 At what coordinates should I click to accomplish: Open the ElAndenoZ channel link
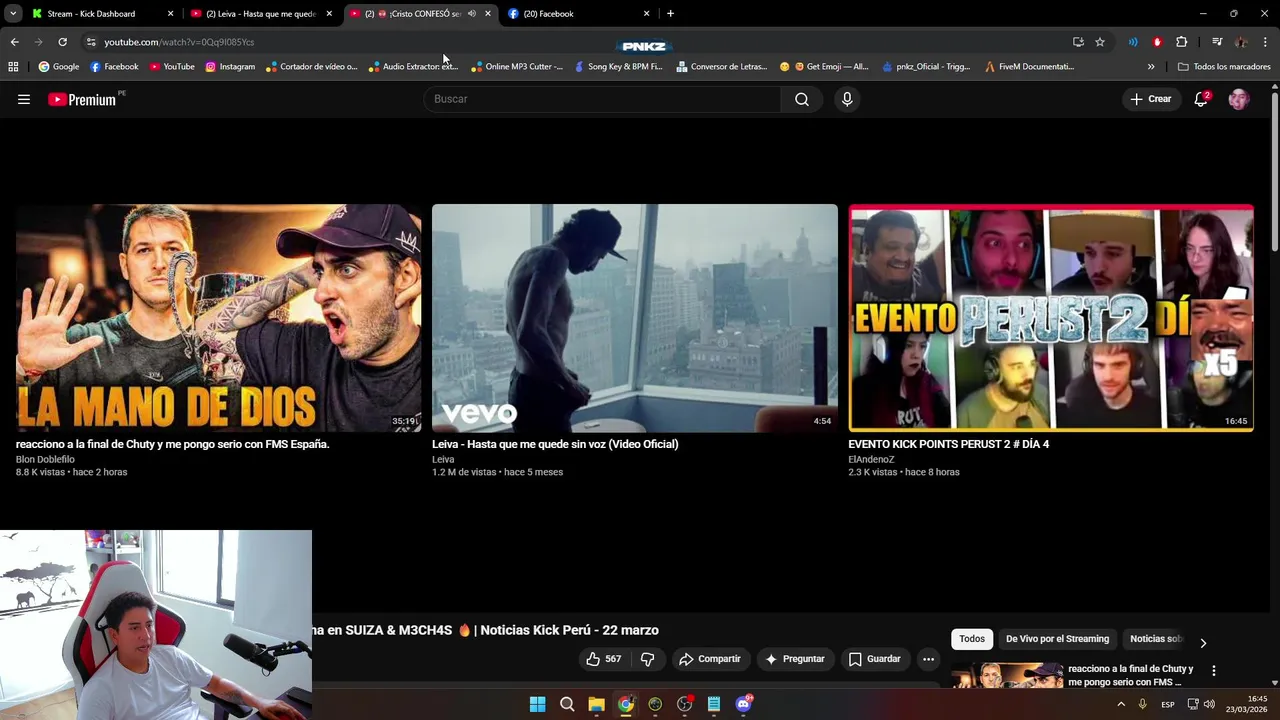871,460
